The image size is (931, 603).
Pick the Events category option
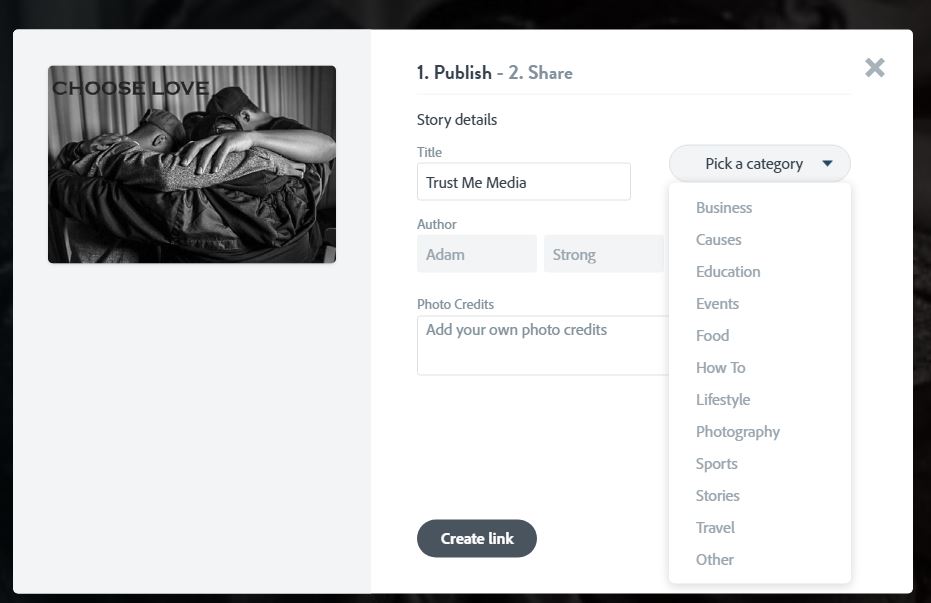(x=717, y=304)
